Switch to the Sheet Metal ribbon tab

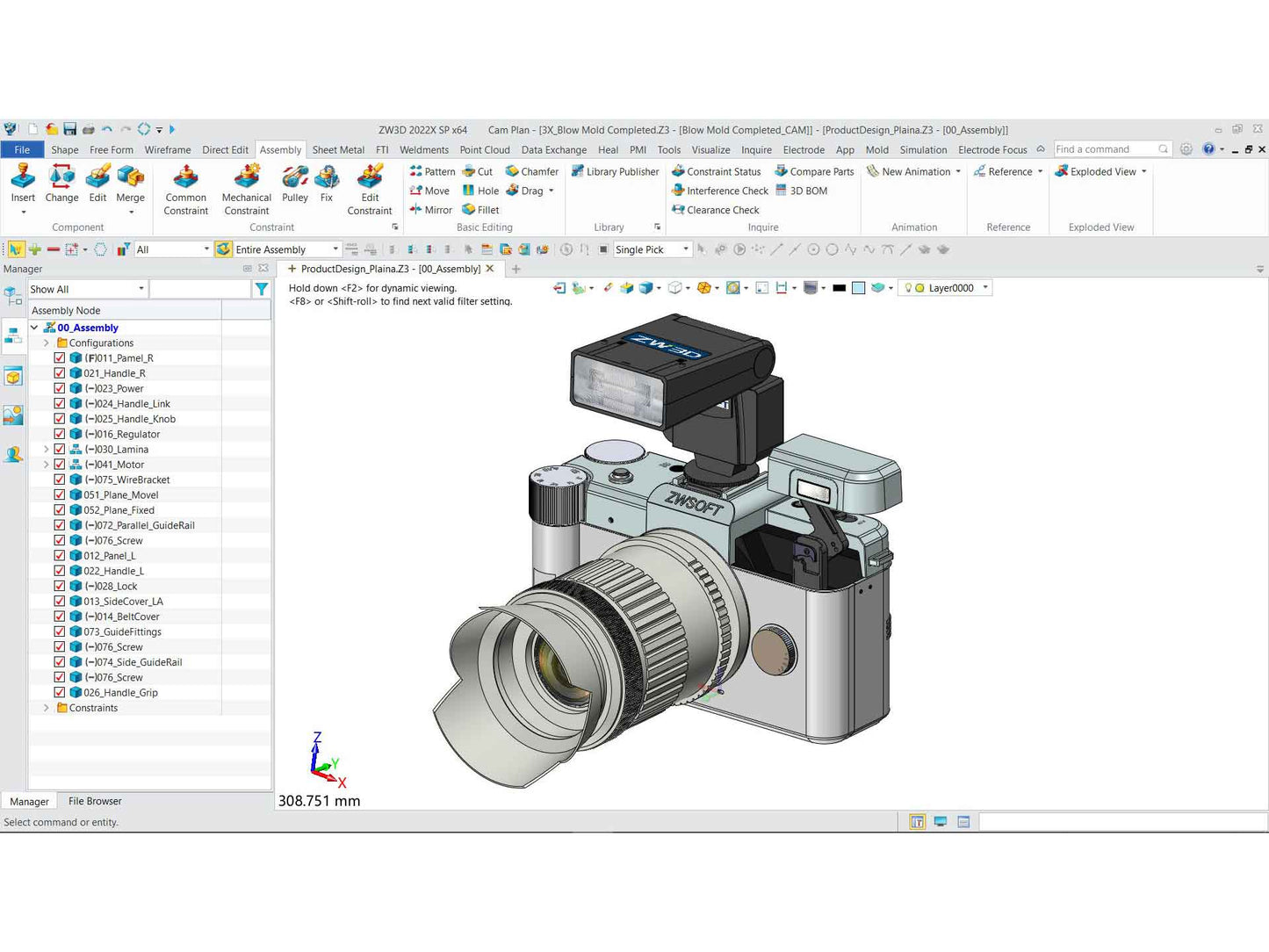click(338, 150)
